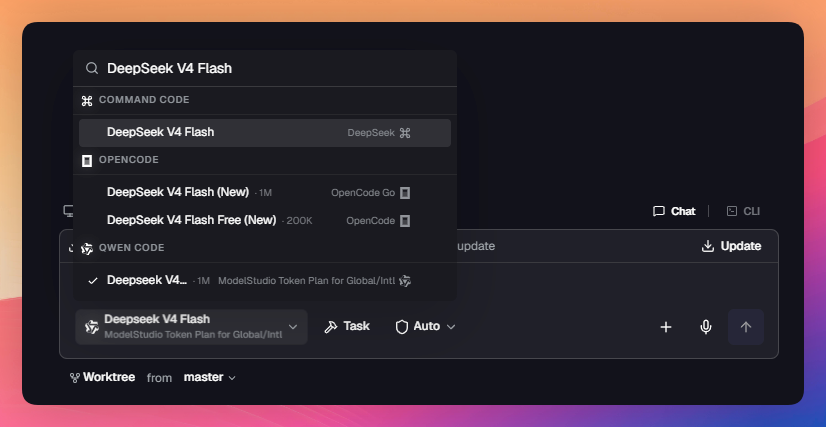Click the QWEN CODE section label
The width and height of the screenshot is (826, 427).
click(131, 248)
